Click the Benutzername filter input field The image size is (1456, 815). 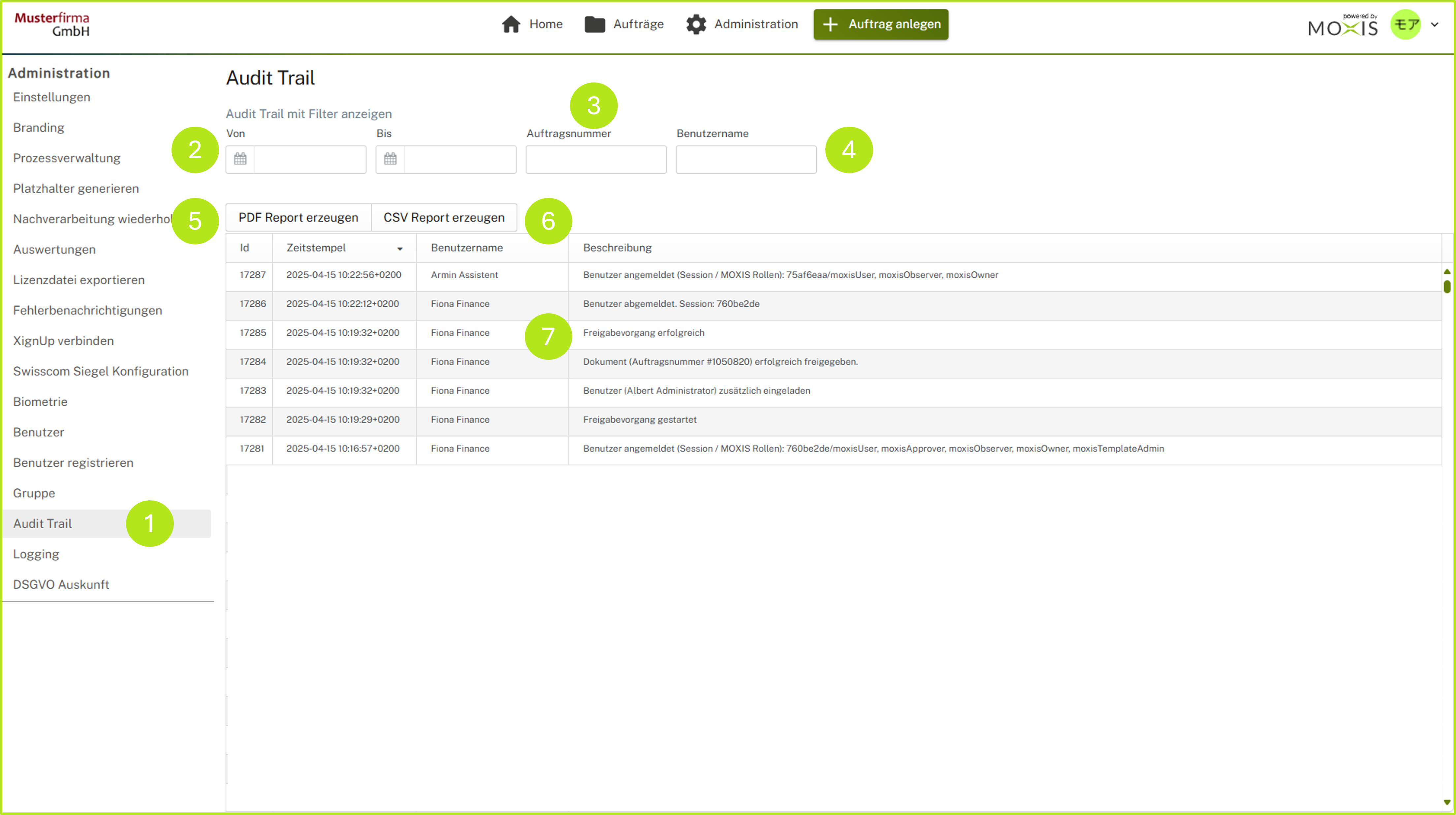pos(745,159)
